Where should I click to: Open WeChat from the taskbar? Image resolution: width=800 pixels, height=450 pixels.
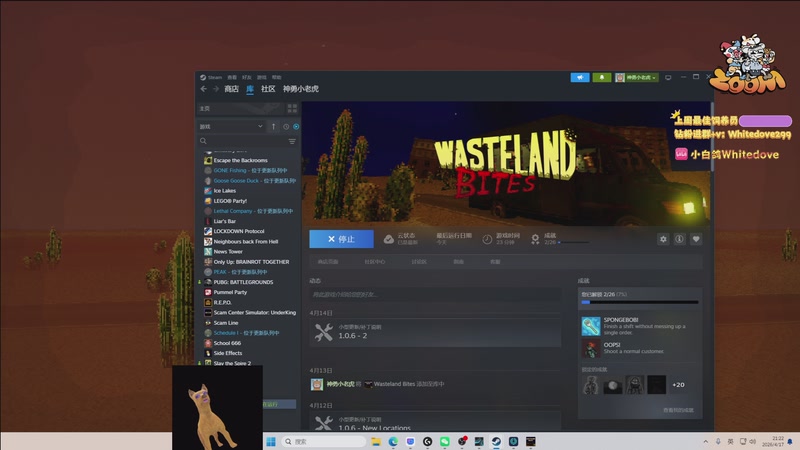coord(445,441)
